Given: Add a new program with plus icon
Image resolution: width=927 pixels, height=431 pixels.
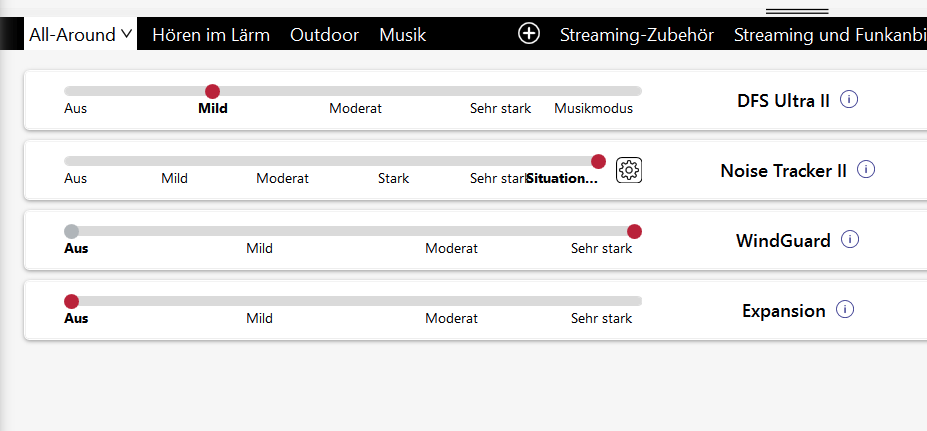Looking at the screenshot, I should [x=529, y=34].
